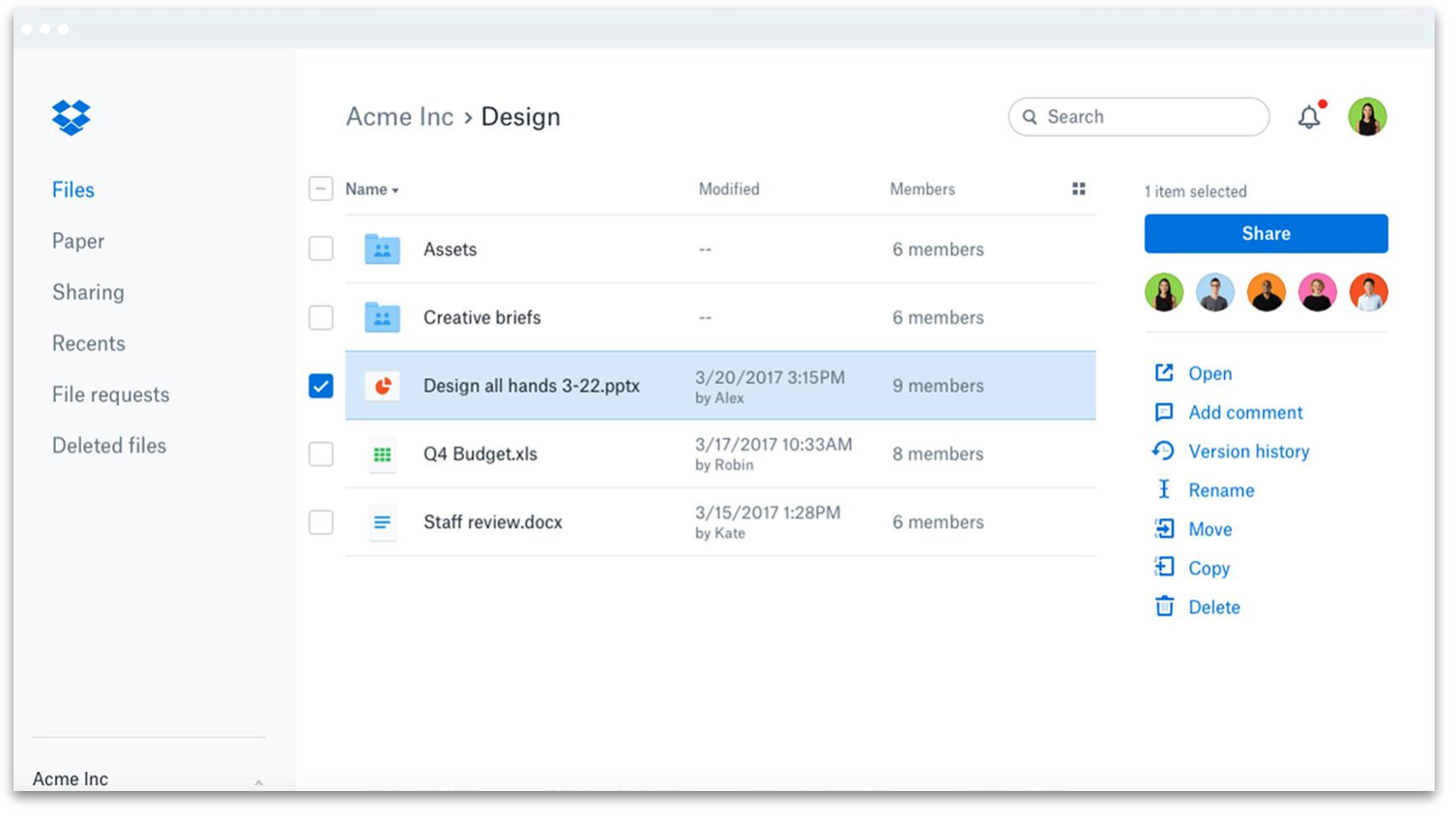Click the select-all checkbox in the header
Image resolution: width=1456 pixels, height=820 pixels.
tap(320, 189)
